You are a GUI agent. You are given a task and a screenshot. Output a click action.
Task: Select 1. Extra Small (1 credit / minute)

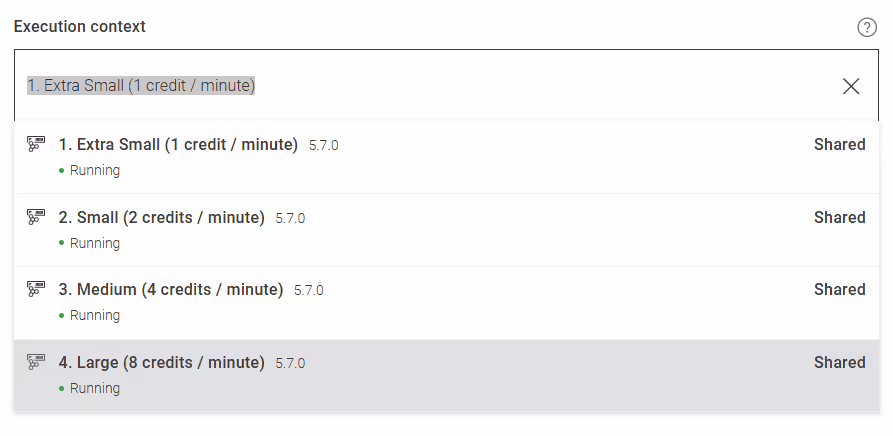point(178,144)
